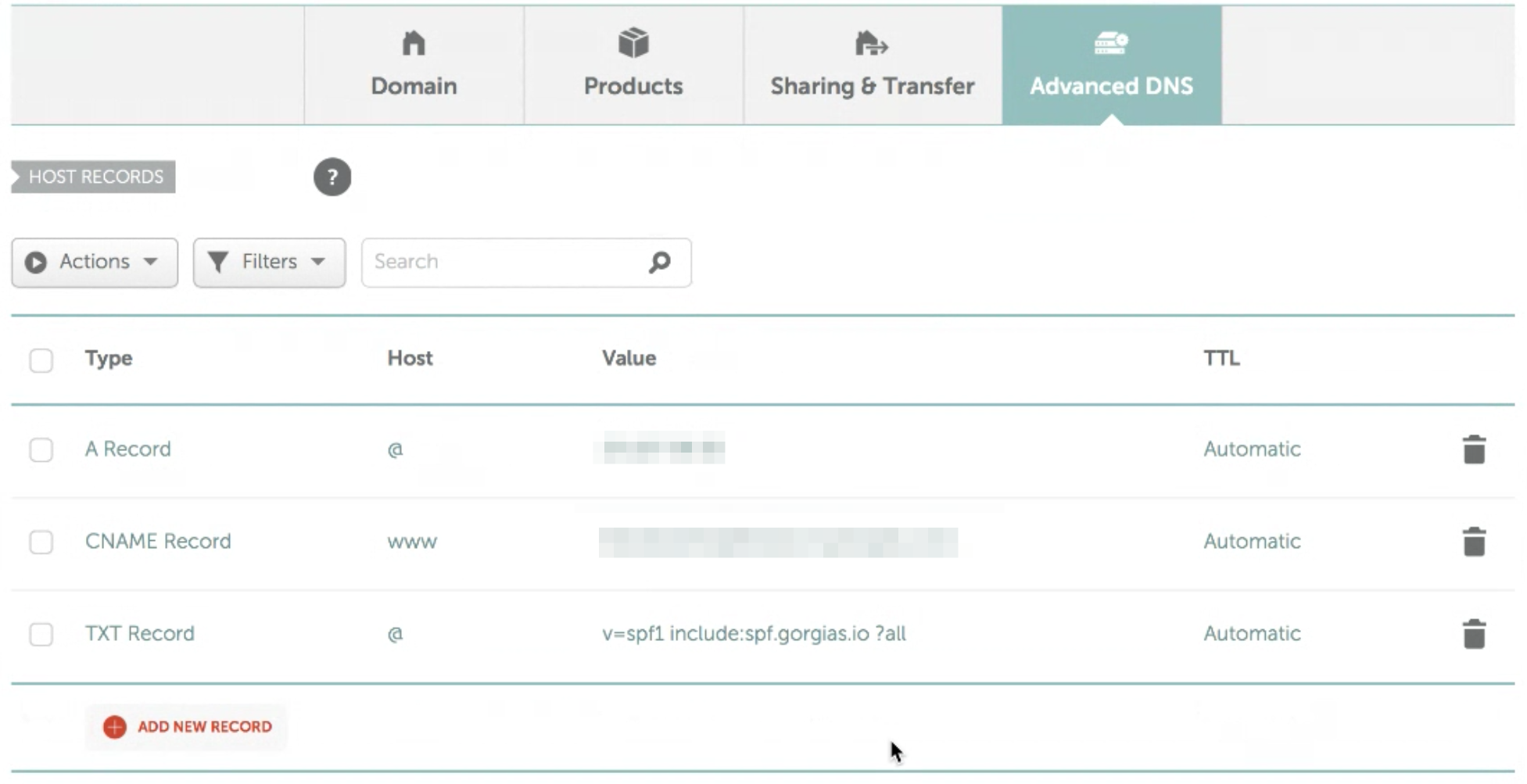Click the Host column header

(x=410, y=358)
